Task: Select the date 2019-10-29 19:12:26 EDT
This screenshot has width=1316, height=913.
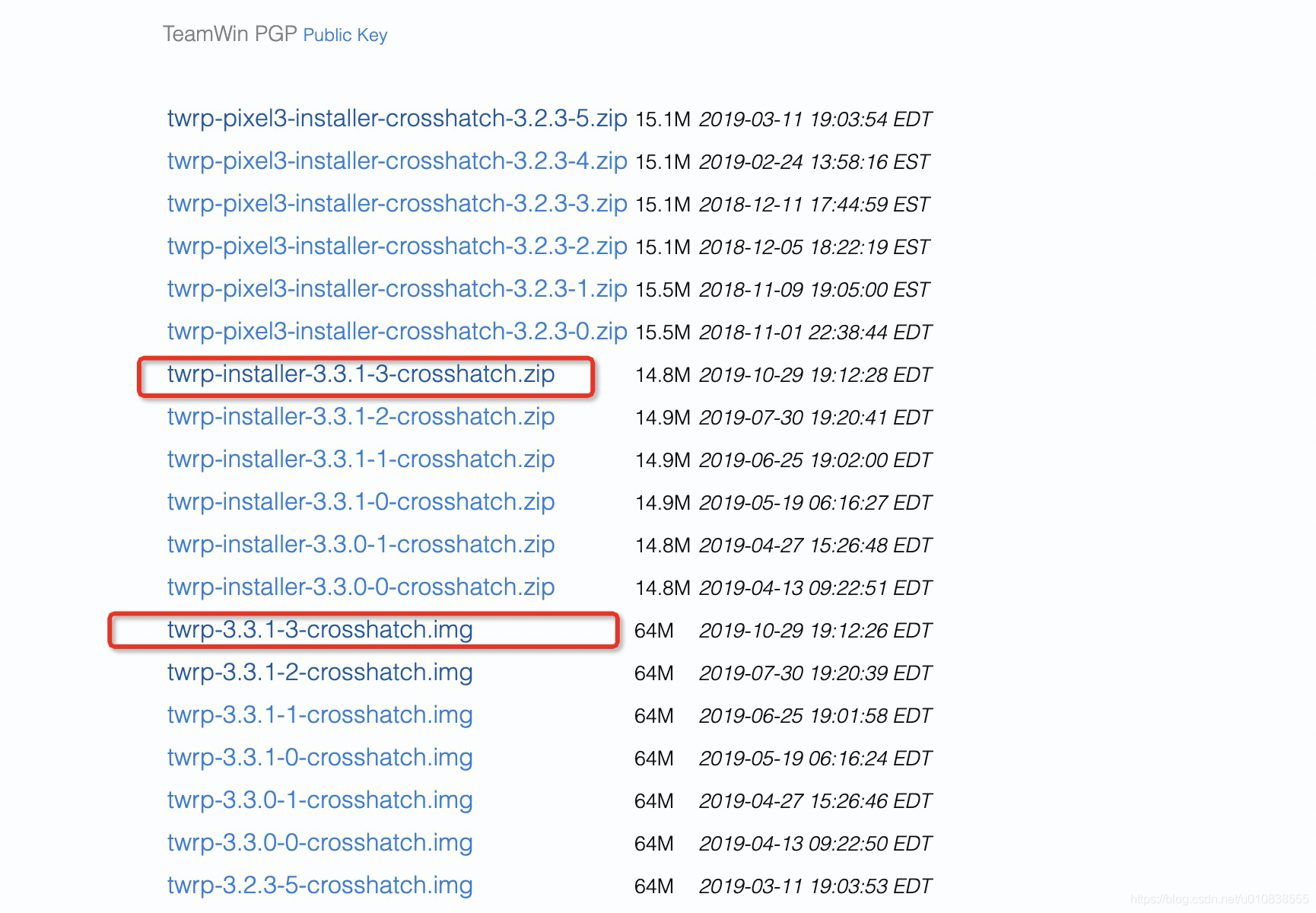Action: coord(815,631)
